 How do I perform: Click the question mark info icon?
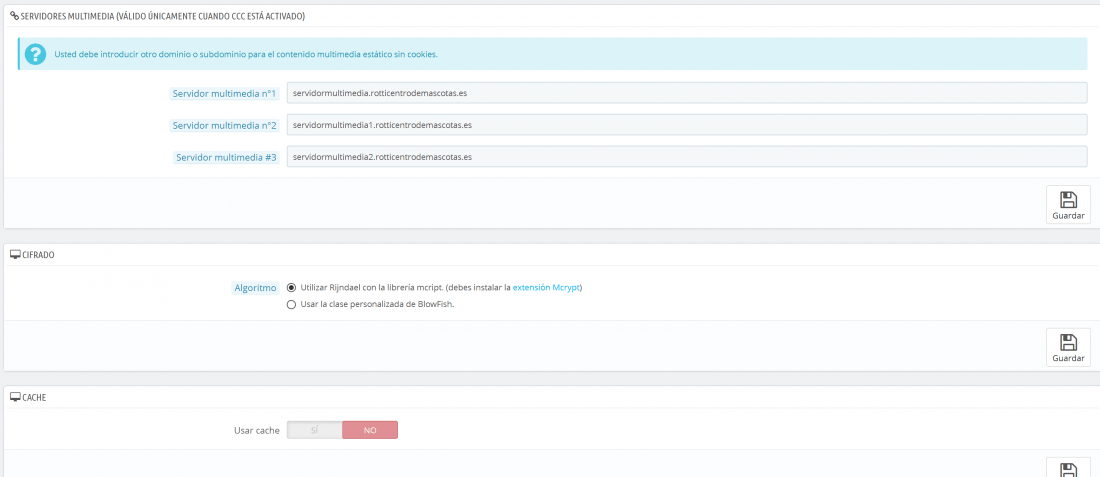point(35,54)
